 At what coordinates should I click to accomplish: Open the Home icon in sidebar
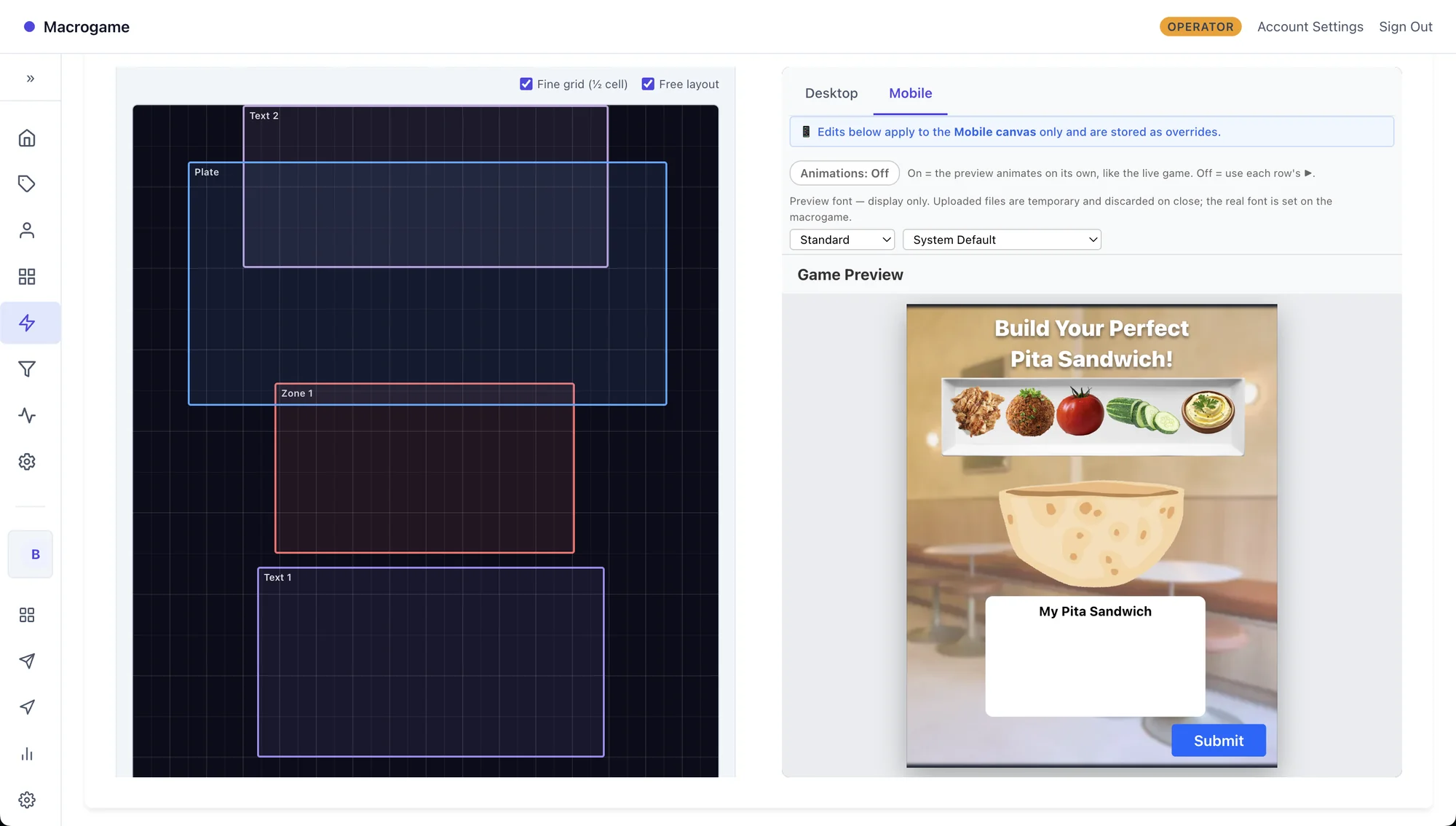(x=27, y=138)
